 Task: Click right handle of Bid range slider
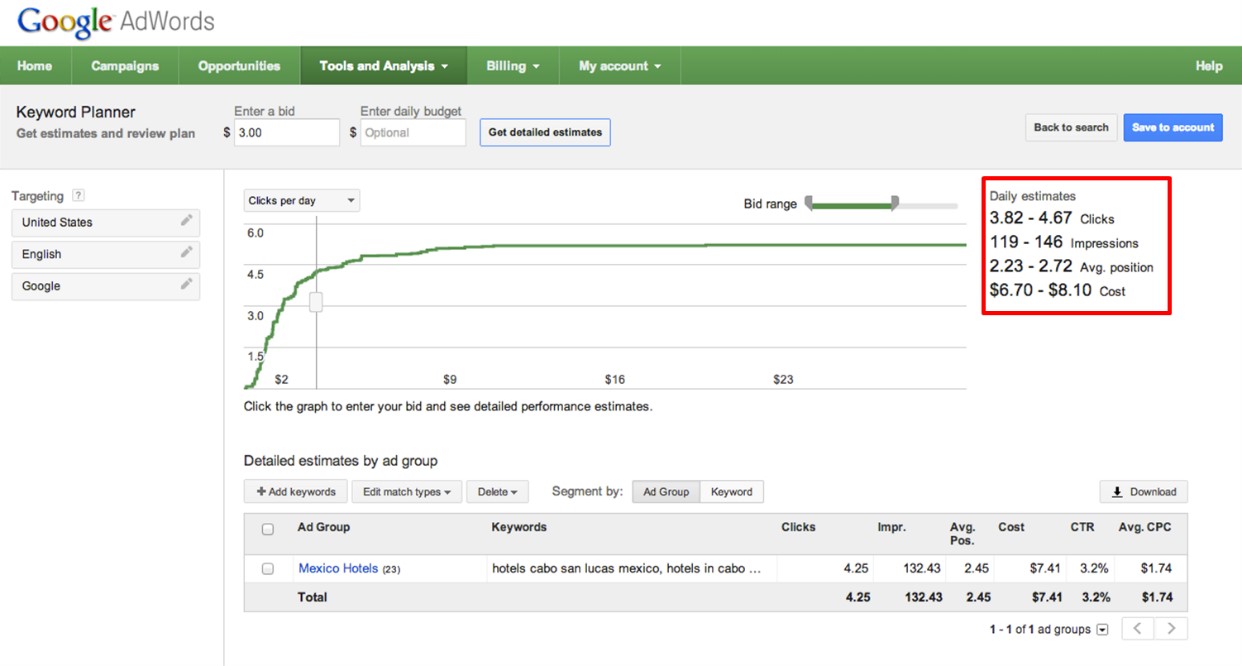point(895,203)
